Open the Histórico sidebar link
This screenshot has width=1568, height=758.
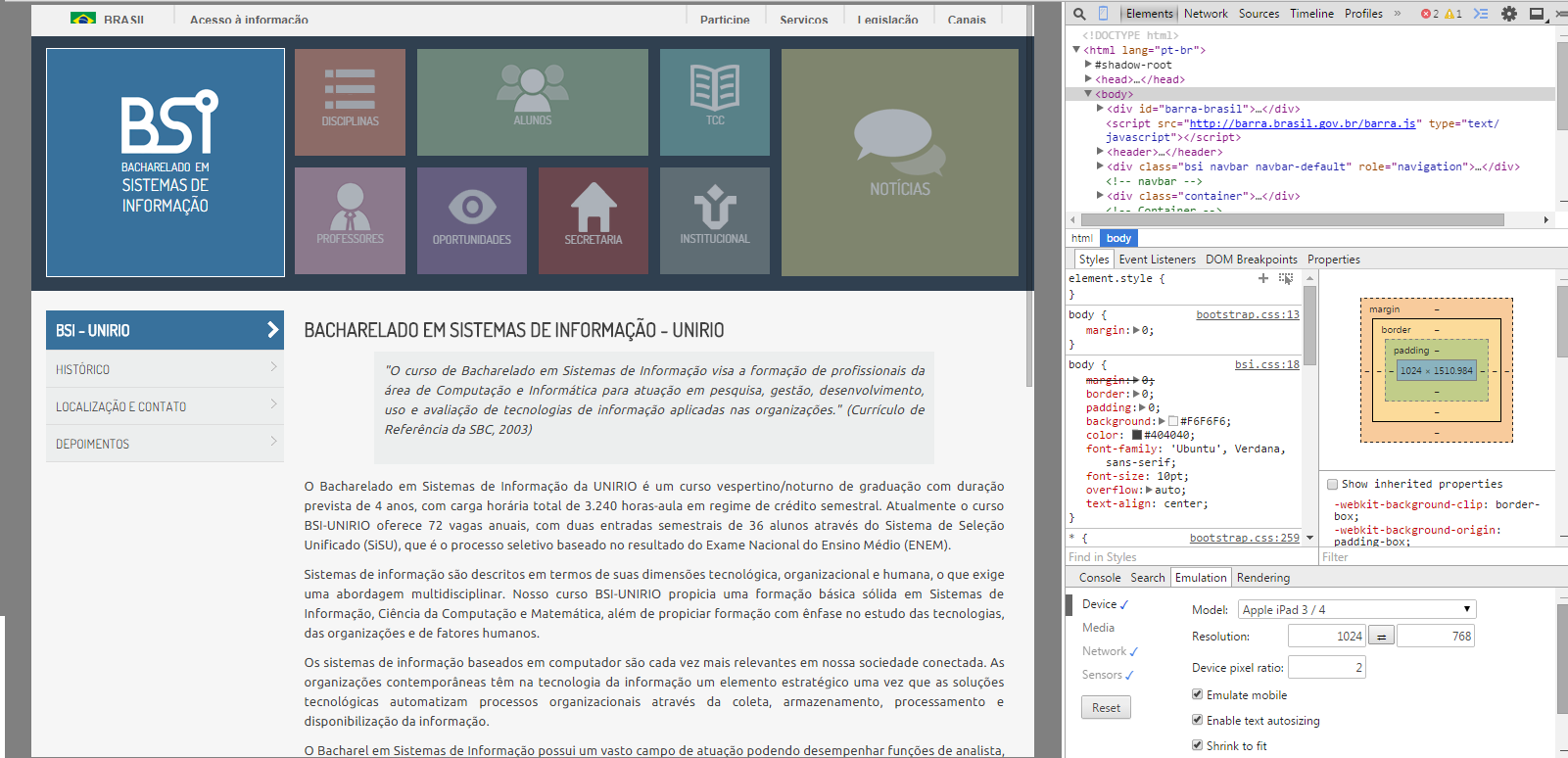tap(165, 369)
